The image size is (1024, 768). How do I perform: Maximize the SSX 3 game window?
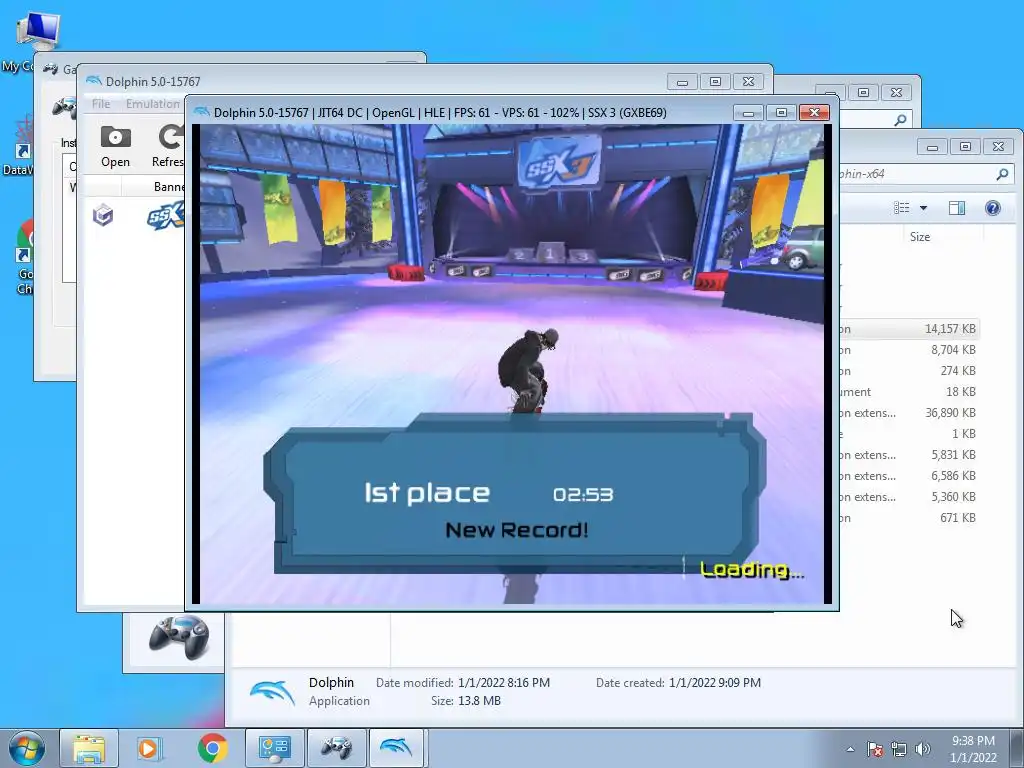[781, 113]
